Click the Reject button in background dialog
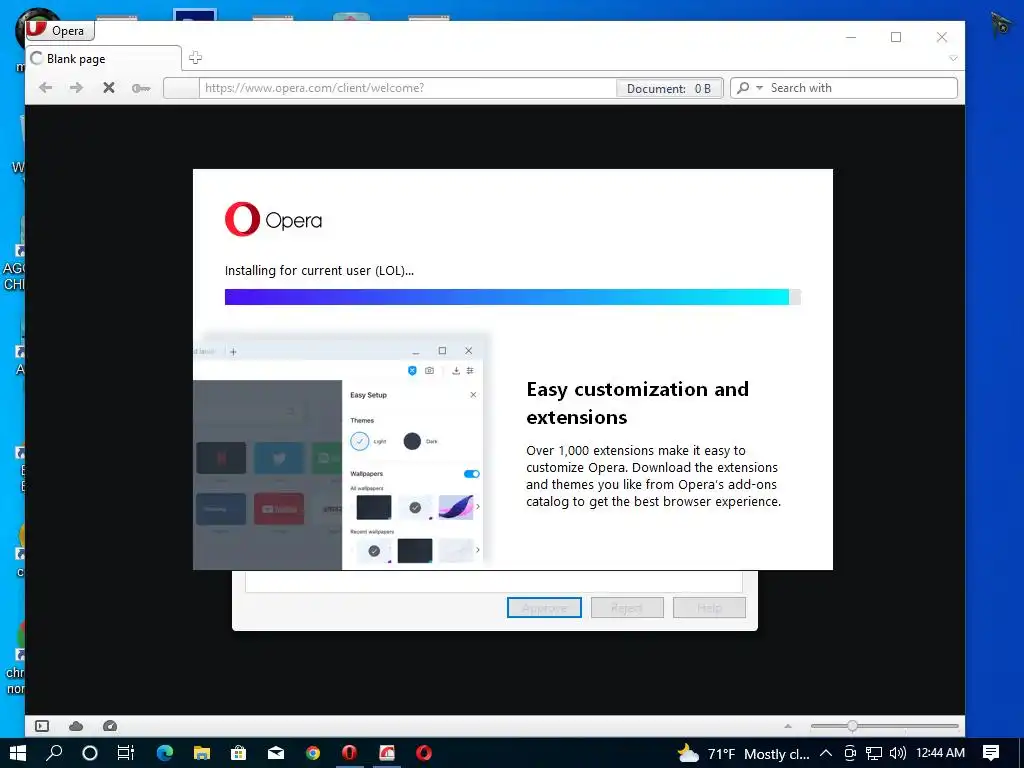Screen dimensions: 1024x768 [627, 607]
